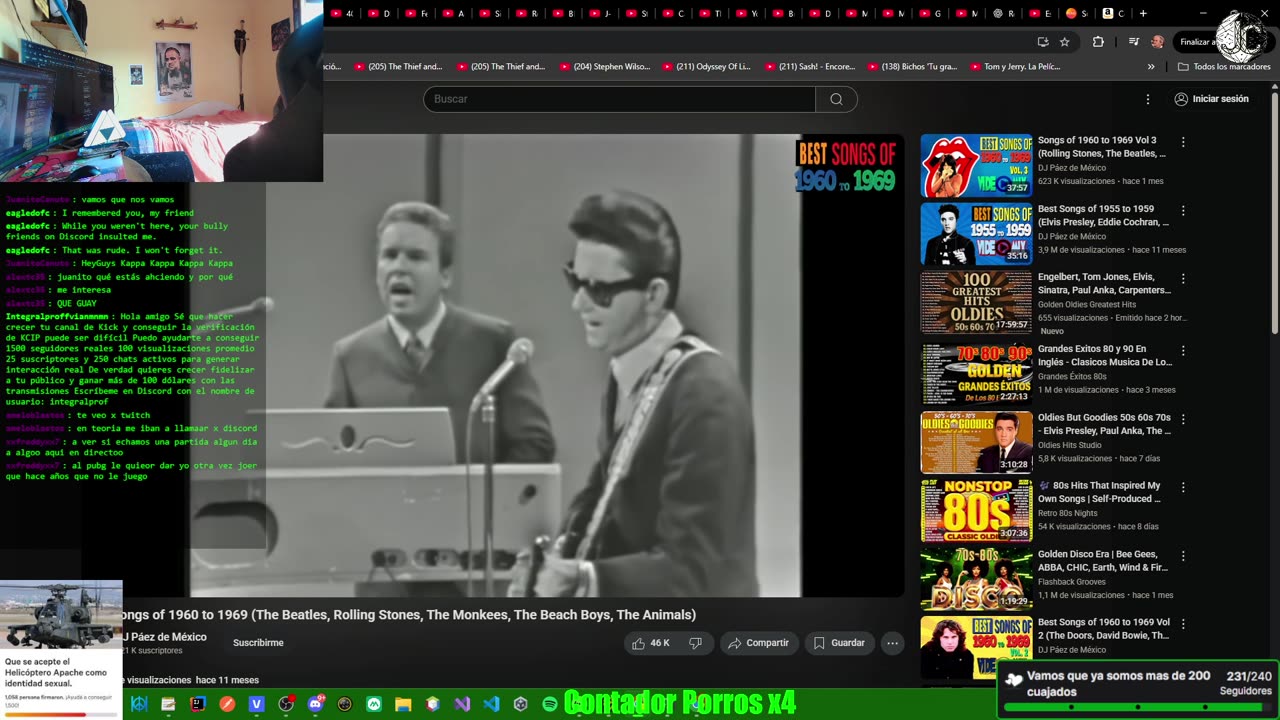This screenshot has width=1280, height=720.
Task: Click the Guardar button
Action: (839, 643)
